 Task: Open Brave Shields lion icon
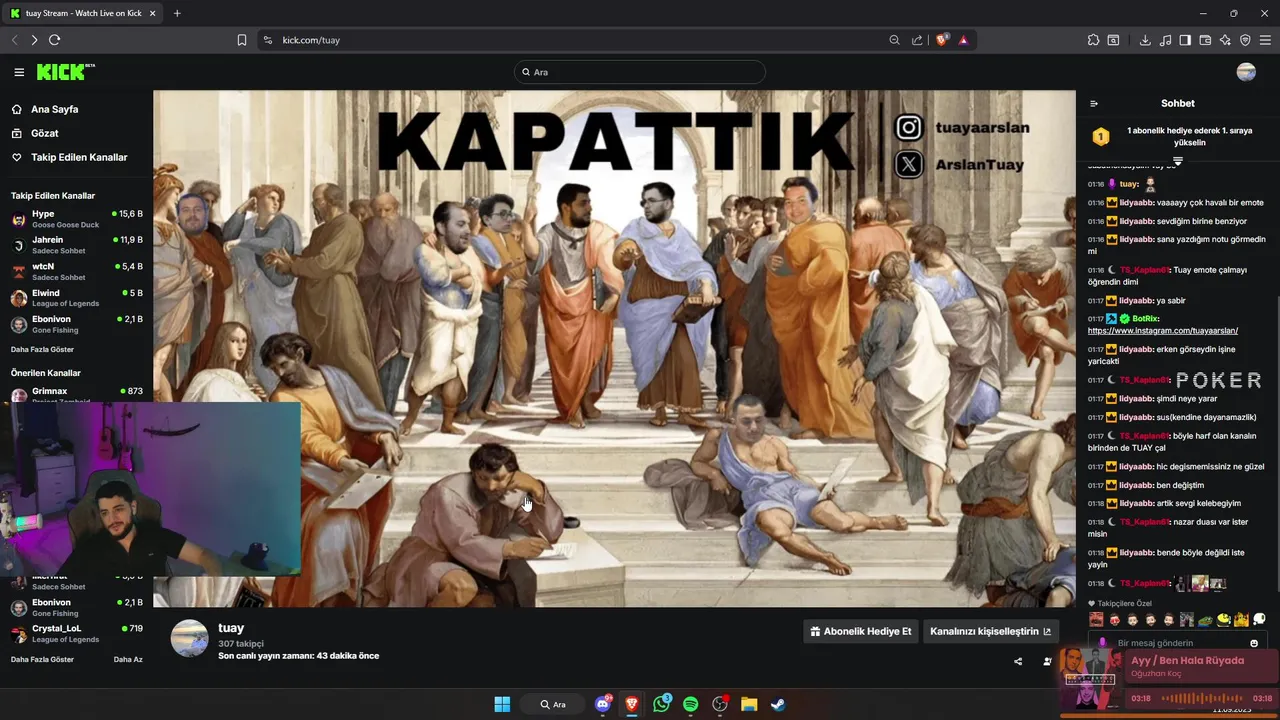click(x=942, y=40)
